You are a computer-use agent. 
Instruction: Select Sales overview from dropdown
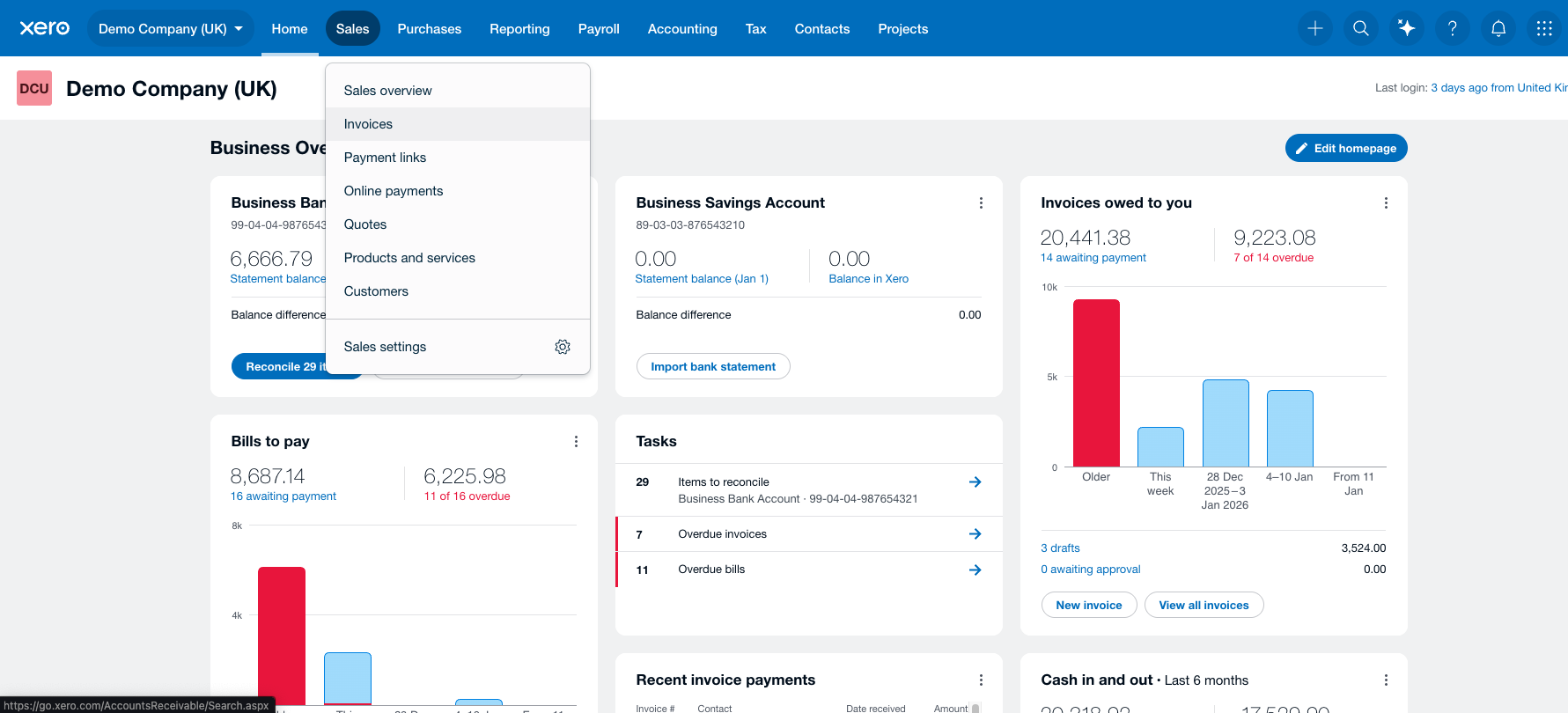click(x=458, y=91)
